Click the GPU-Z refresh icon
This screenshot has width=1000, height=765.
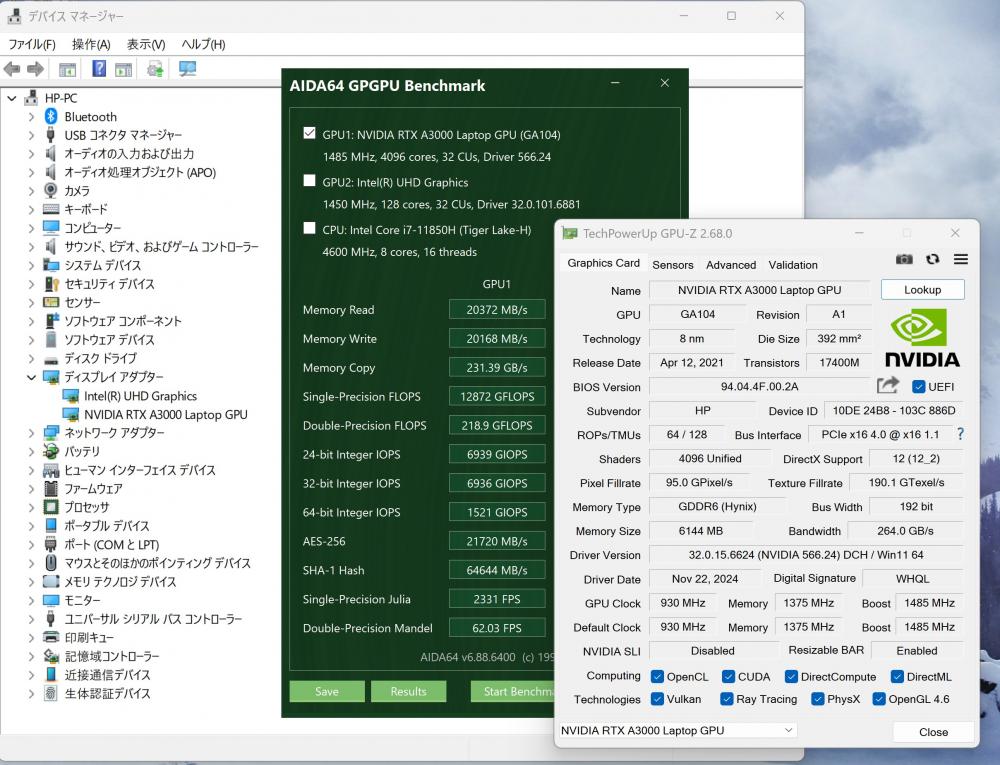tap(932, 259)
